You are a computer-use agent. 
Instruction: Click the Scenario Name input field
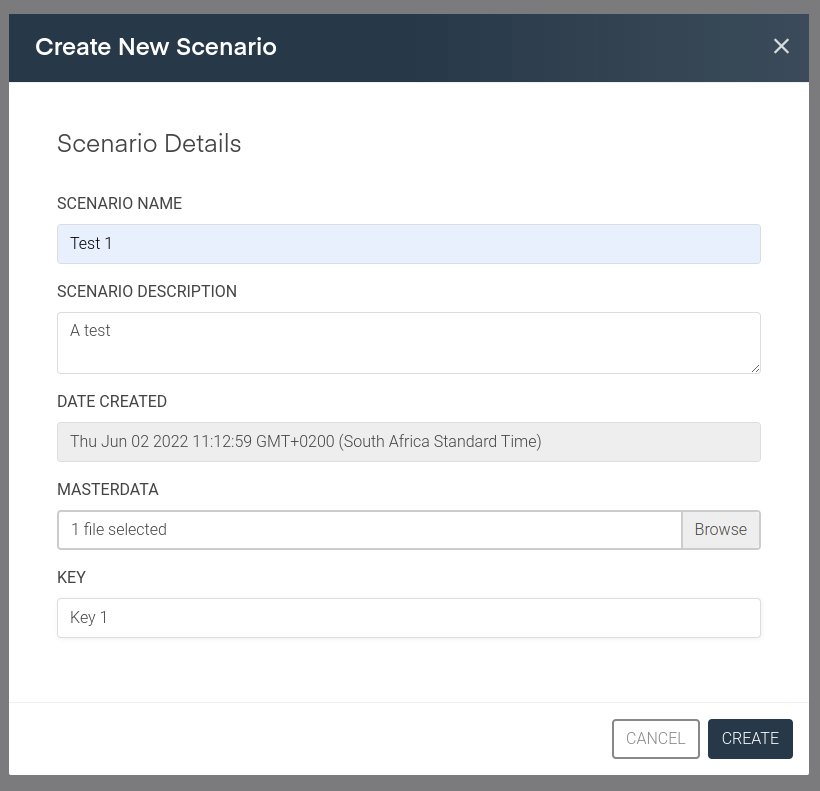point(408,244)
